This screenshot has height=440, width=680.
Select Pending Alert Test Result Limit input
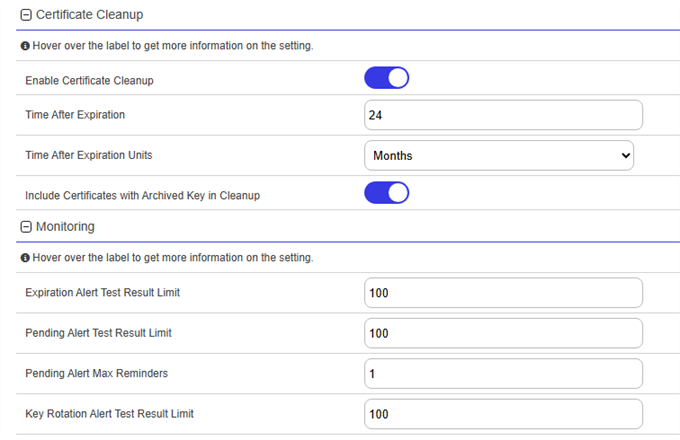click(x=503, y=333)
